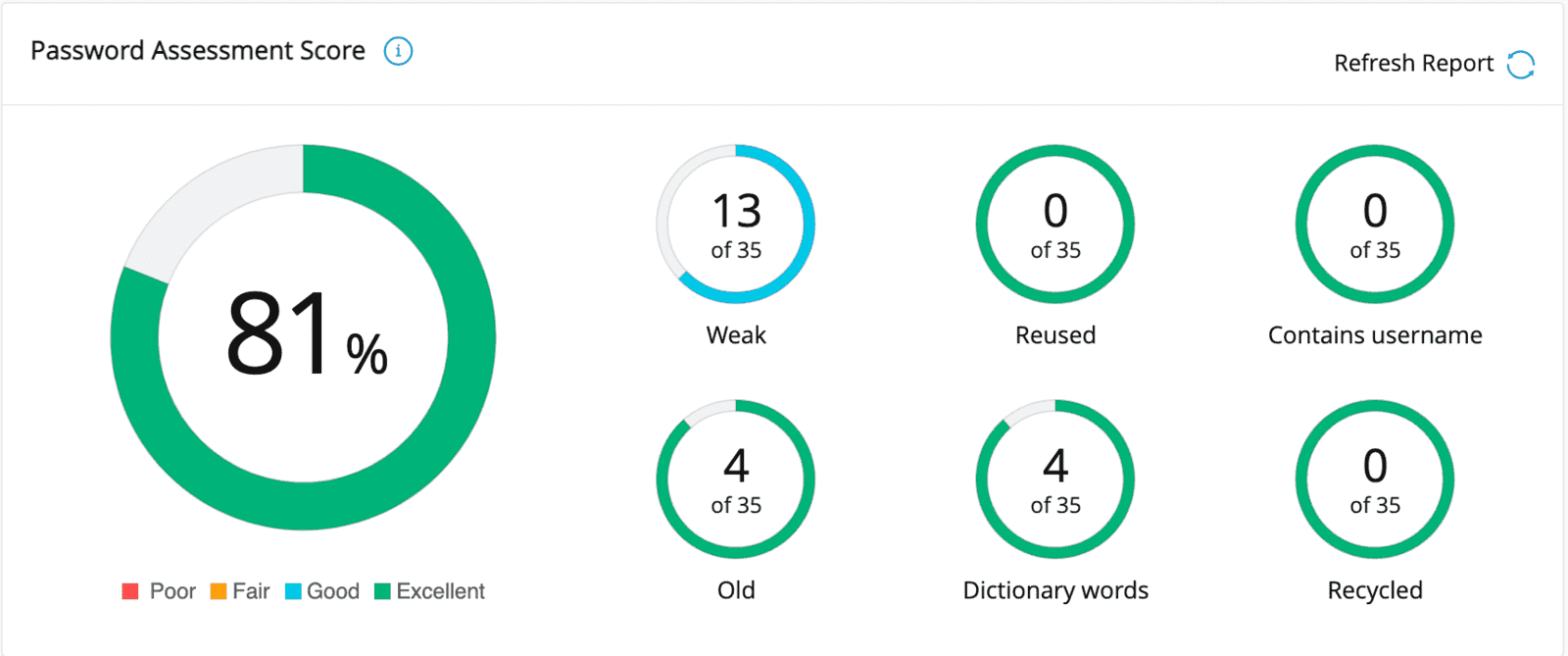Click the Recycled label text
The height and width of the screenshot is (656, 1568).
pyautogui.click(x=1375, y=590)
